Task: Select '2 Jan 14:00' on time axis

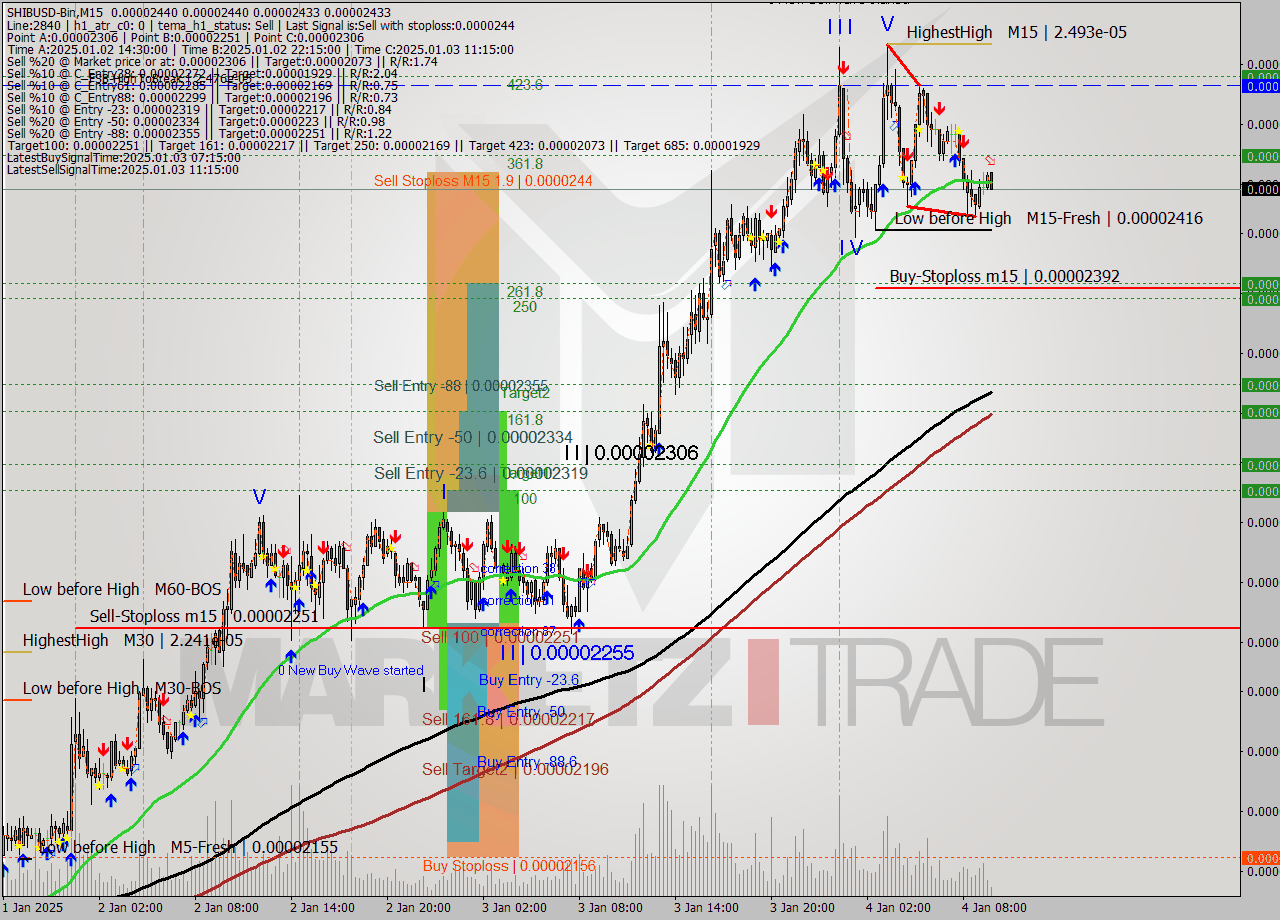Action: 321,908
